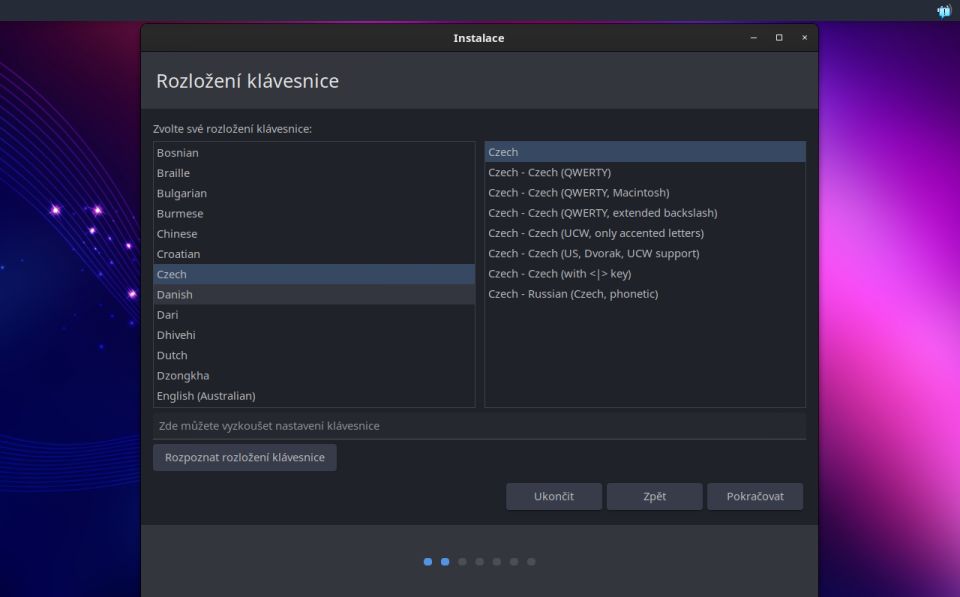The image size is (960, 597).
Task: Choose Croatian in the left list
Action: 314,254
